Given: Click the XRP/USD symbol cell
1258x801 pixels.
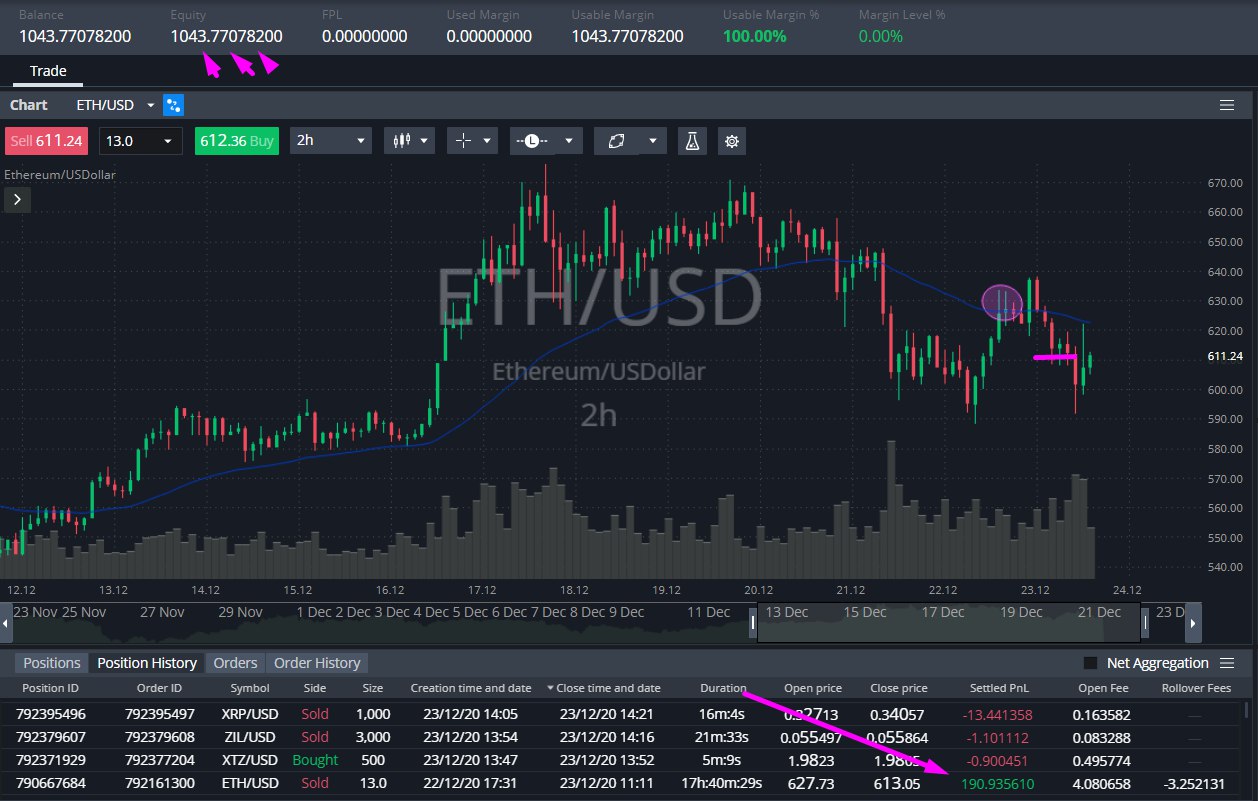Looking at the screenshot, I should [250, 714].
